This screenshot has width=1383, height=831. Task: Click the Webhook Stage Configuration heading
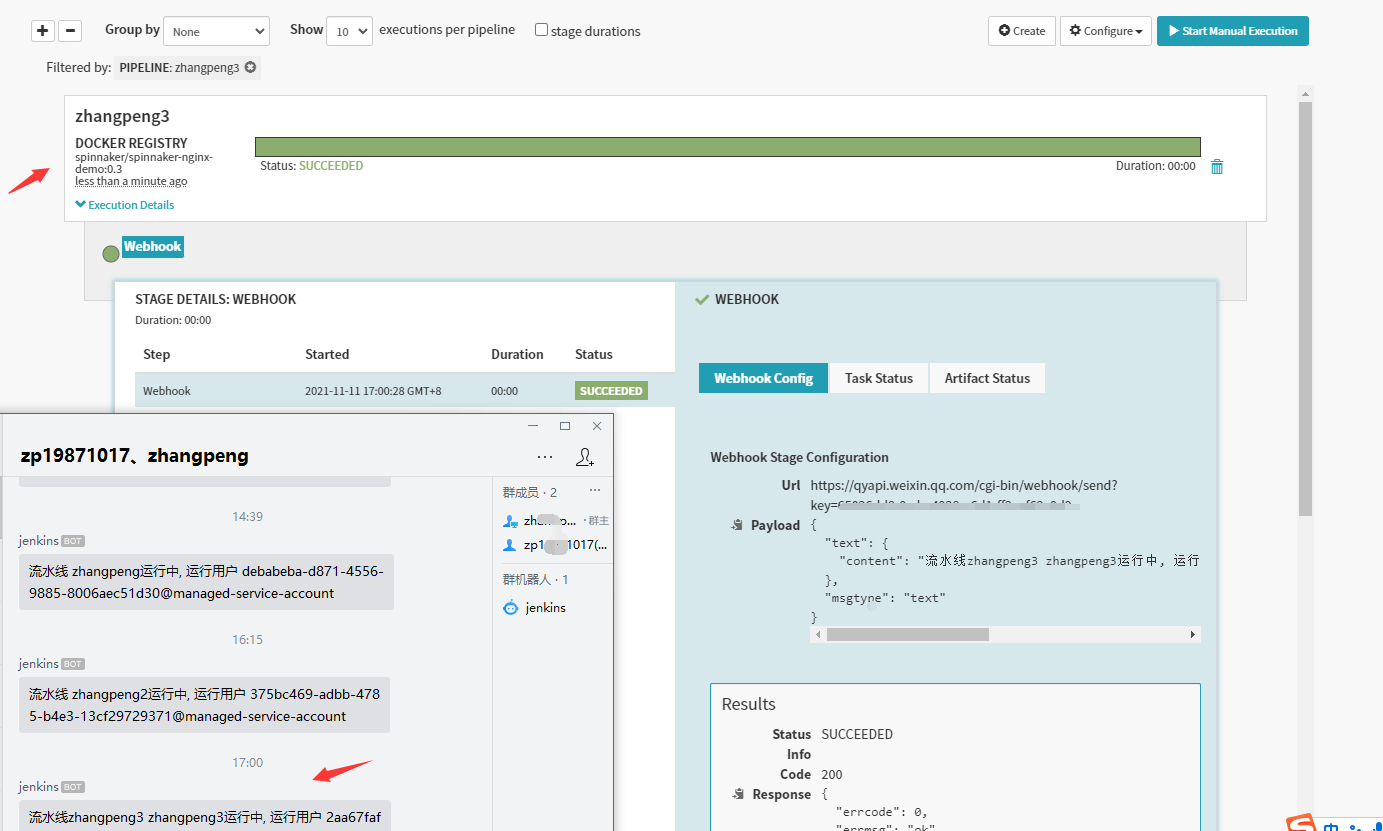[799, 457]
